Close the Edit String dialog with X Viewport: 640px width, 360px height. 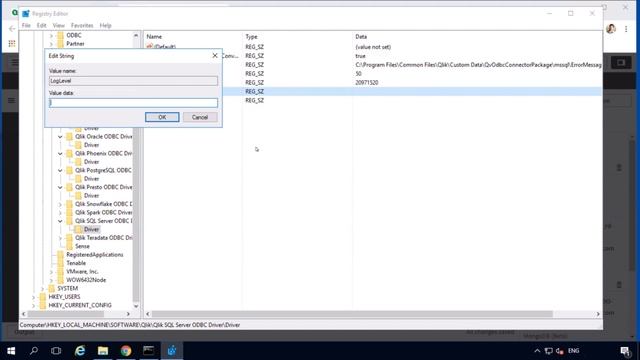point(215,56)
